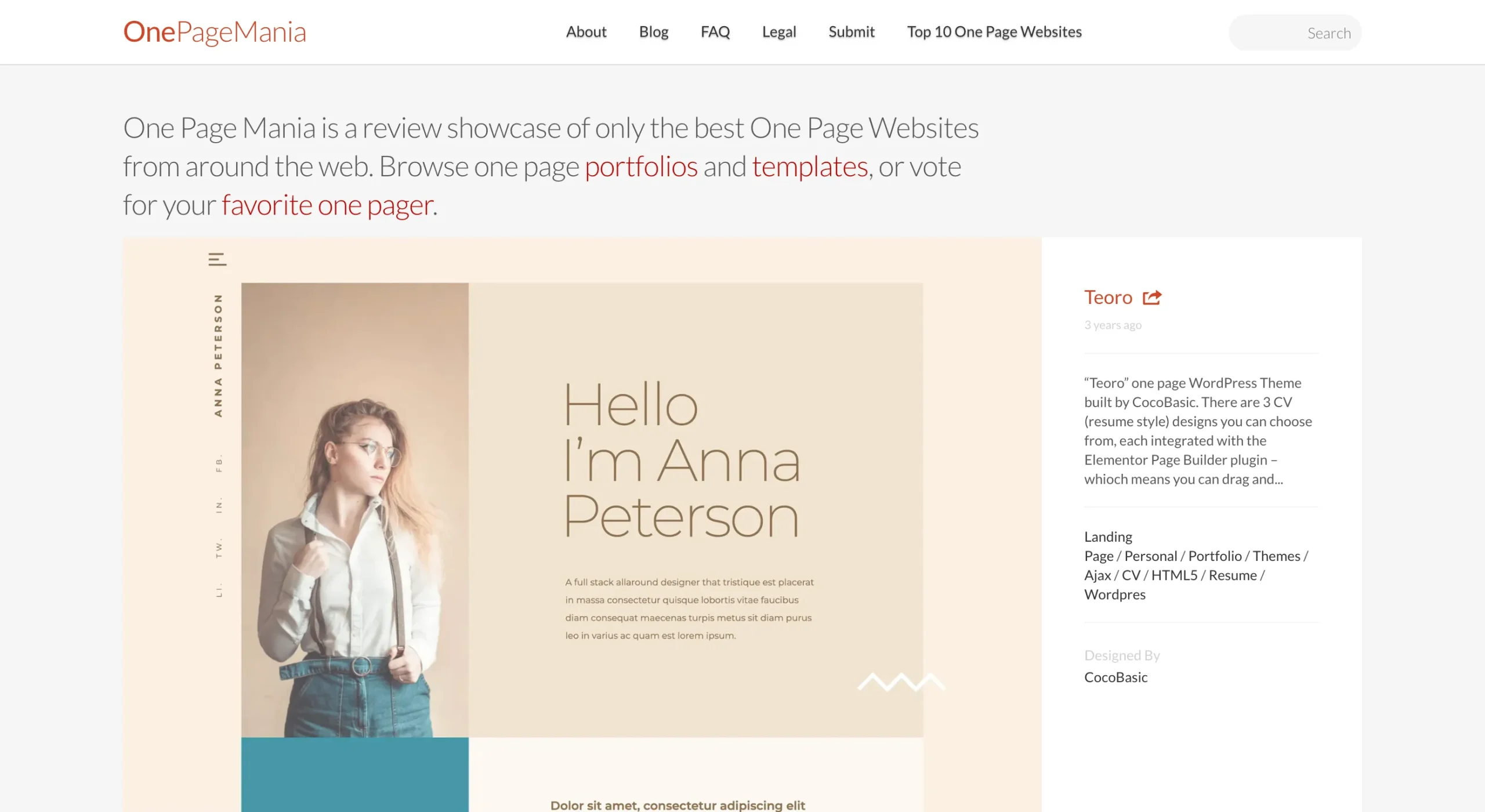Screen dimensions: 1485x812
Task: Go to the Blog page
Action: coord(654,32)
